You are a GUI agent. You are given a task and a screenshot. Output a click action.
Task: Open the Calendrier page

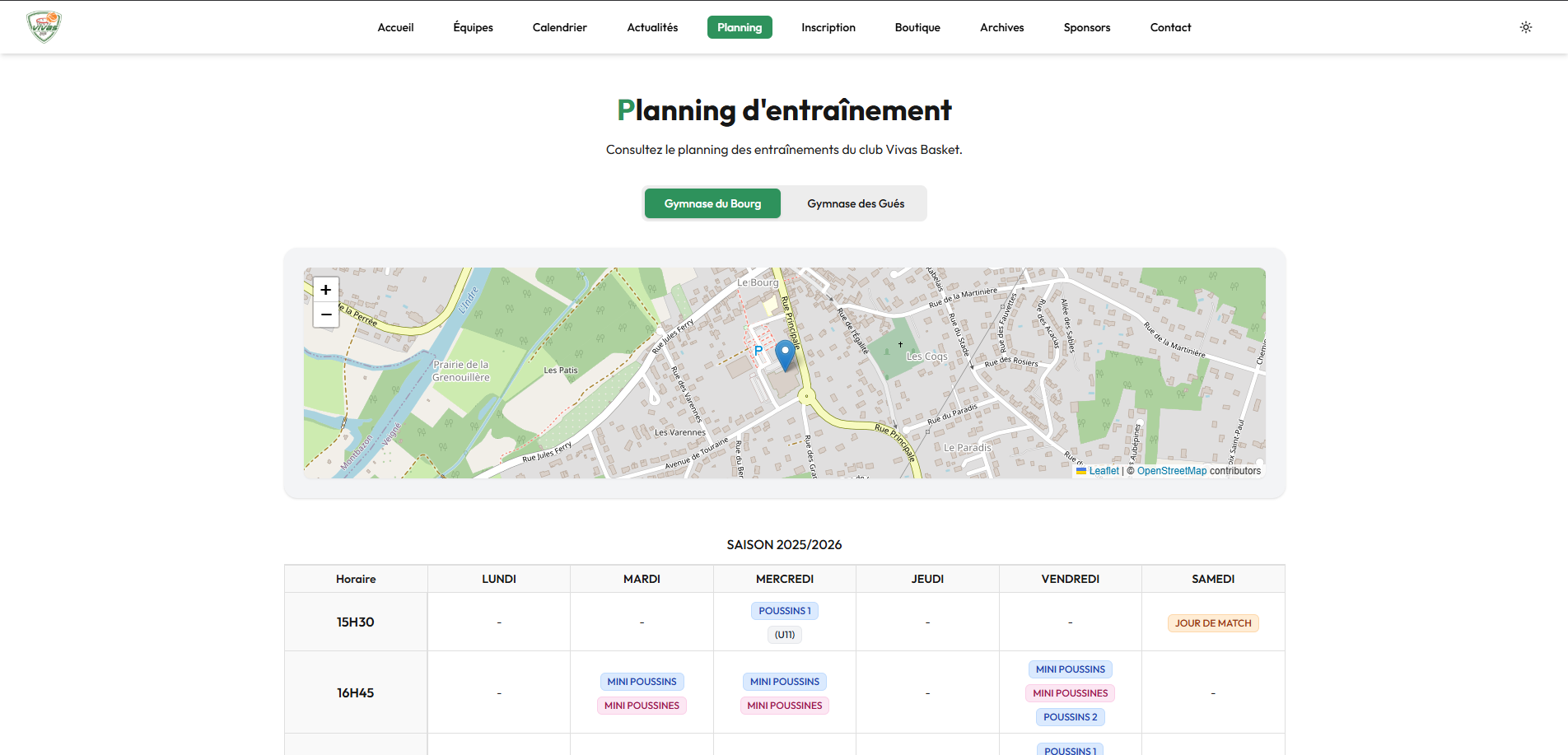click(559, 27)
